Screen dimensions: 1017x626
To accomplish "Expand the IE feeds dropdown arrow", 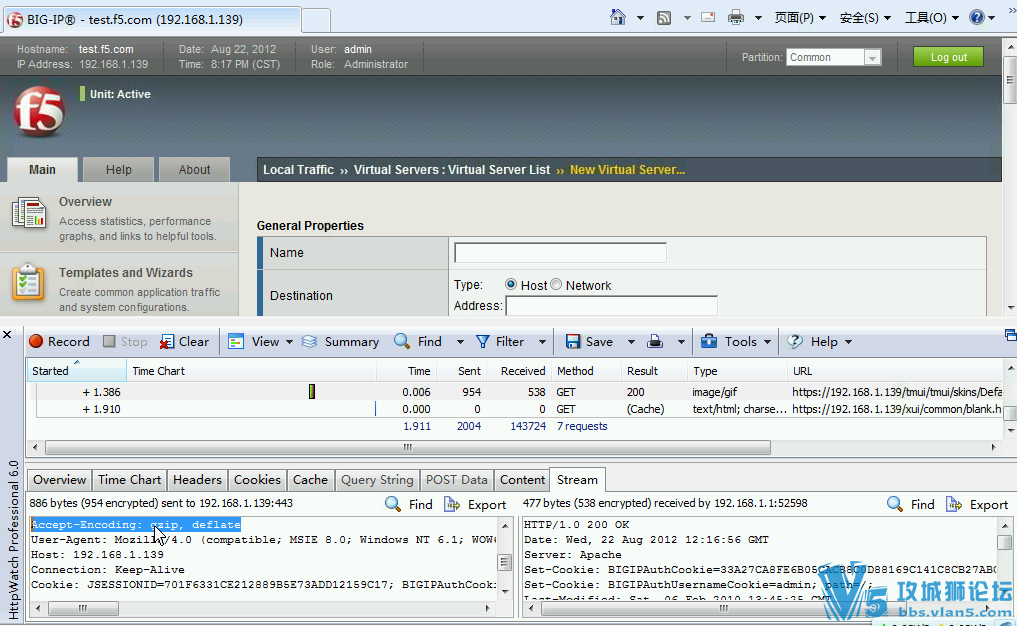I will [687, 18].
